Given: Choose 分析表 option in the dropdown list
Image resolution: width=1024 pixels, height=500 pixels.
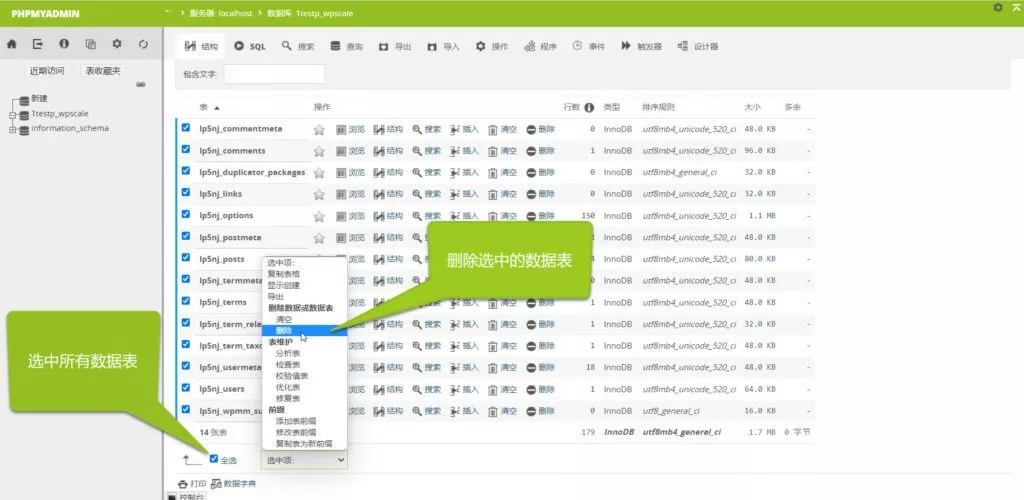Looking at the screenshot, I should coord(304,353).
